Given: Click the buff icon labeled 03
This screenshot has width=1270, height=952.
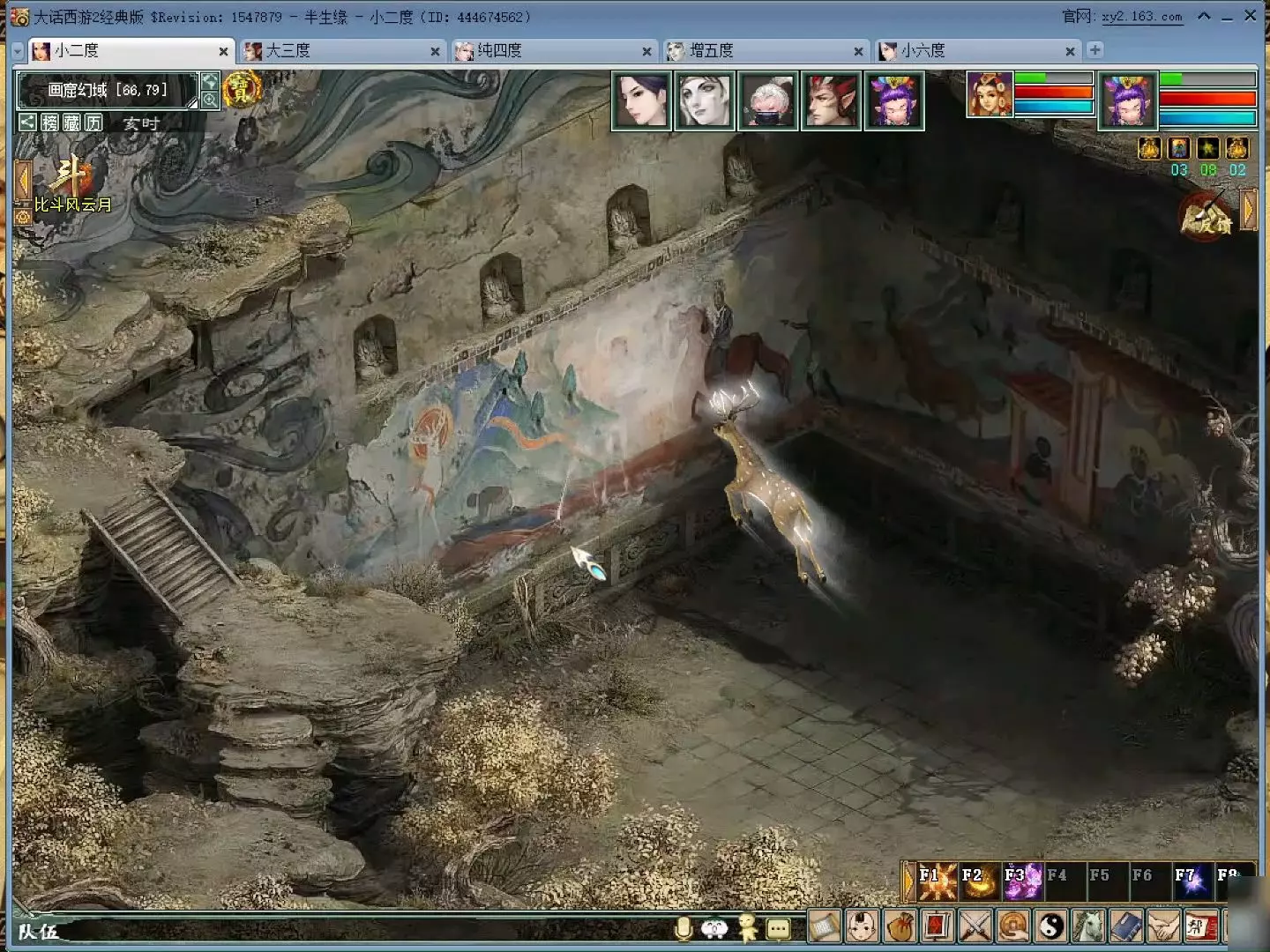Looking at the screenshot, I should (x=1179, y=148).
